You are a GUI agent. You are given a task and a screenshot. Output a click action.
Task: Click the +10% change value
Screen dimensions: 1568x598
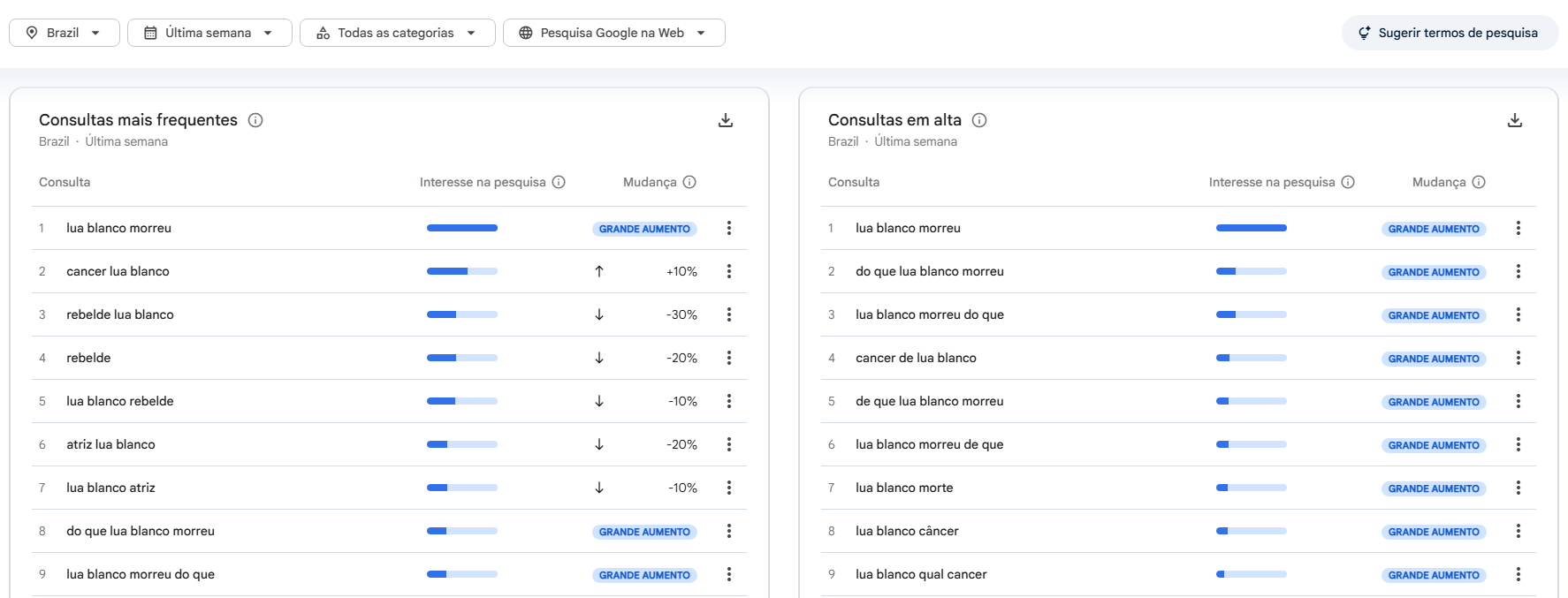[x=681, y=271]
